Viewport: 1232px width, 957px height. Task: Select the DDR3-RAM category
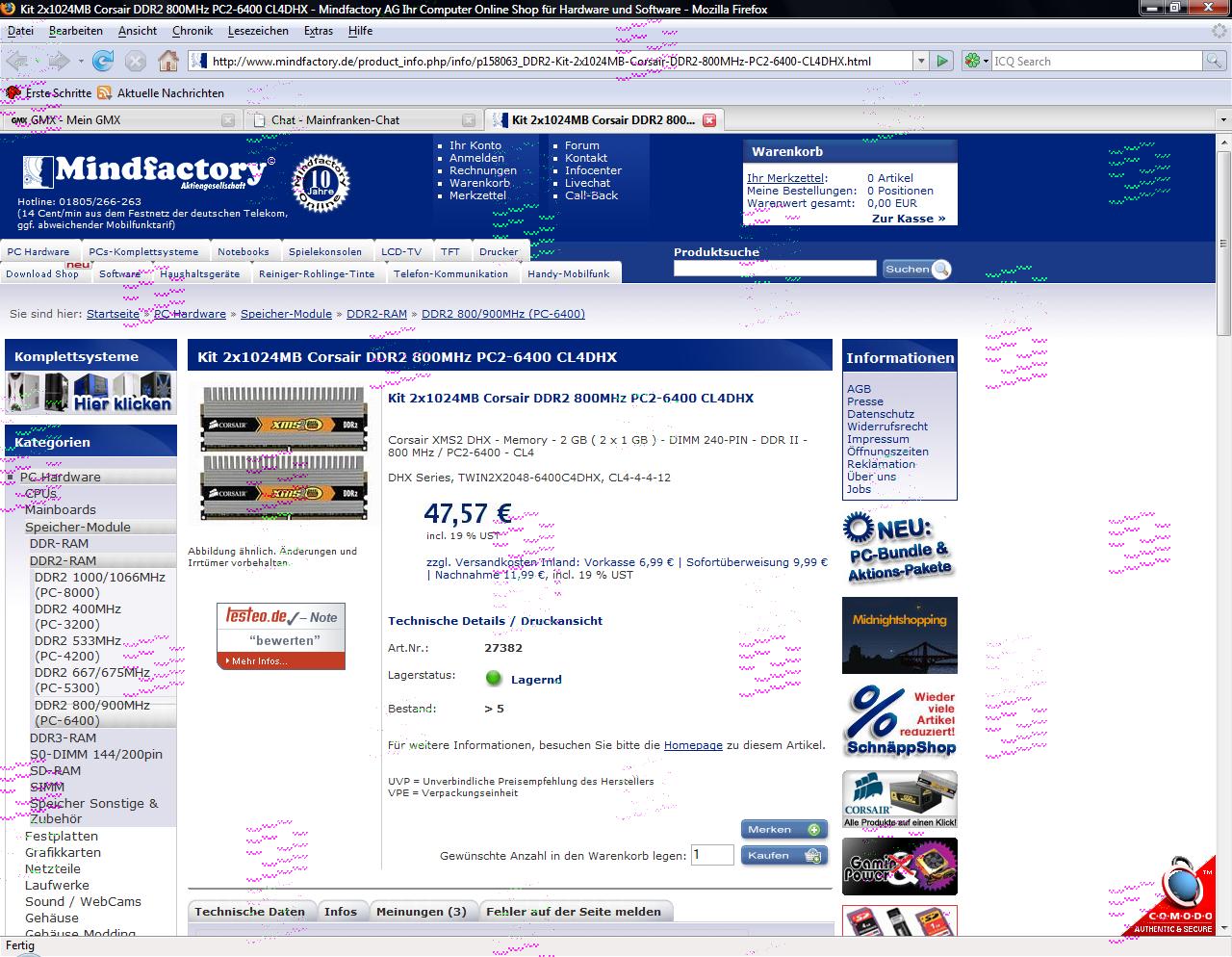[x=63, y=737]
